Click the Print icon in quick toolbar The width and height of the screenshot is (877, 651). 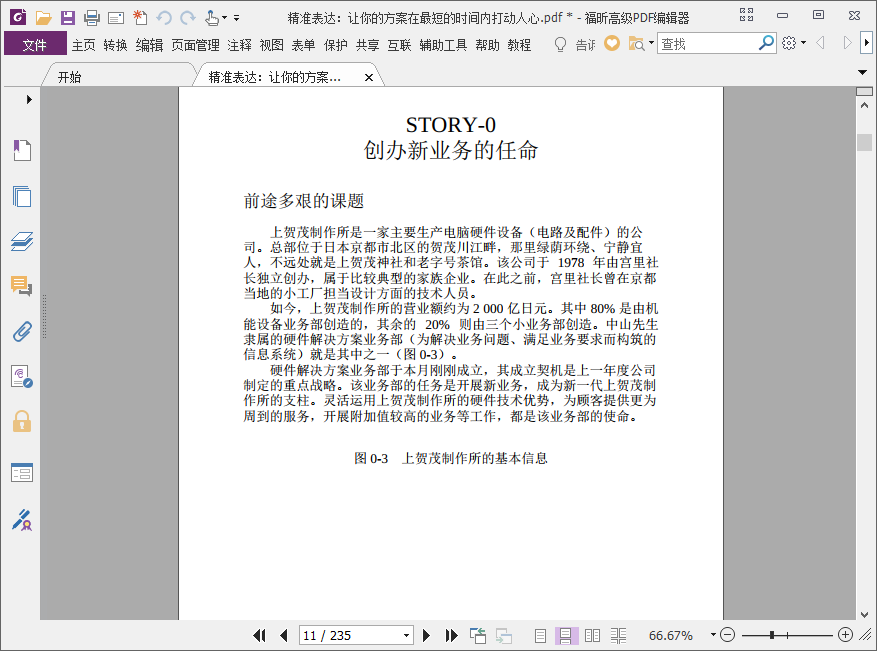point(91,17)
